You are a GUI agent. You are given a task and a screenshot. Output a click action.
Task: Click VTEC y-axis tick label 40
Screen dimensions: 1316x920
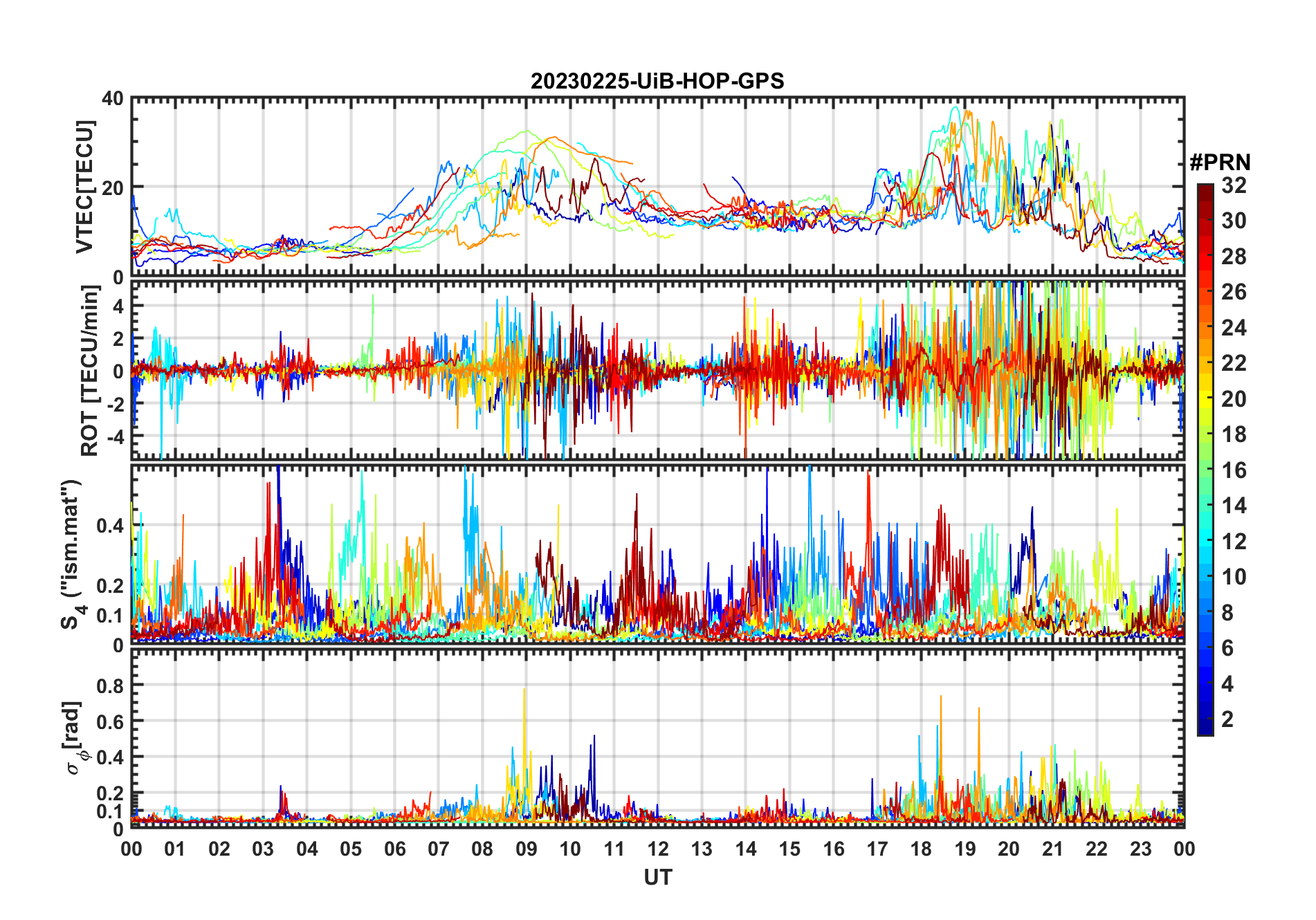point(113,99)
